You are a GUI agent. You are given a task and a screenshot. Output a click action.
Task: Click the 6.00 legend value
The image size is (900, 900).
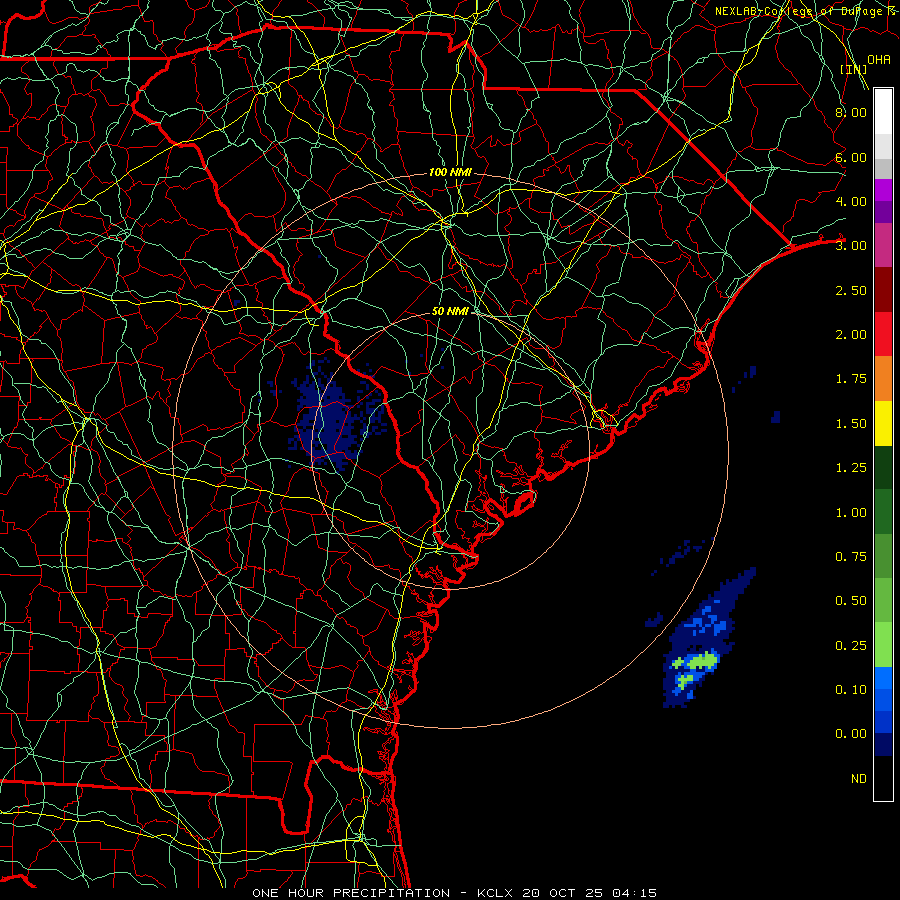[x=851, y=157]
